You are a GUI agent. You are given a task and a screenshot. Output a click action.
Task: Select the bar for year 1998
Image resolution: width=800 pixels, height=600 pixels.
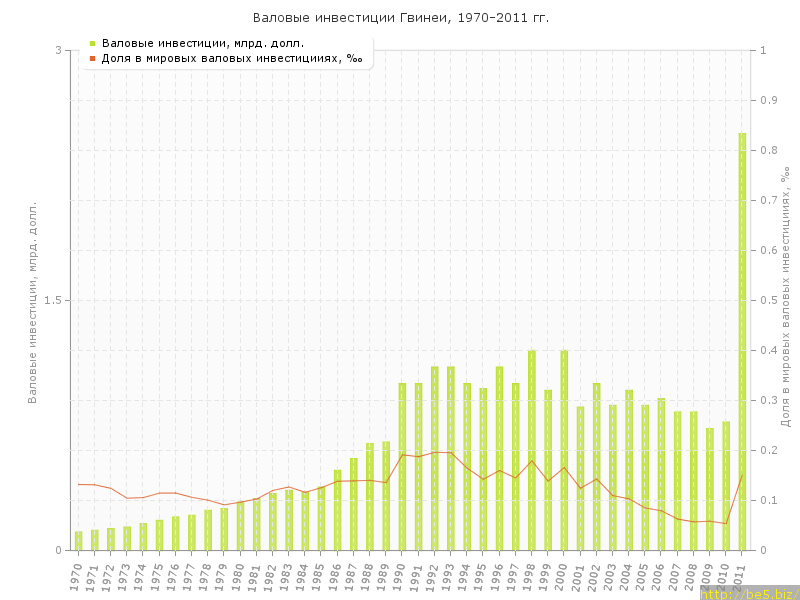pyautogui.click(x=532, y=450)
